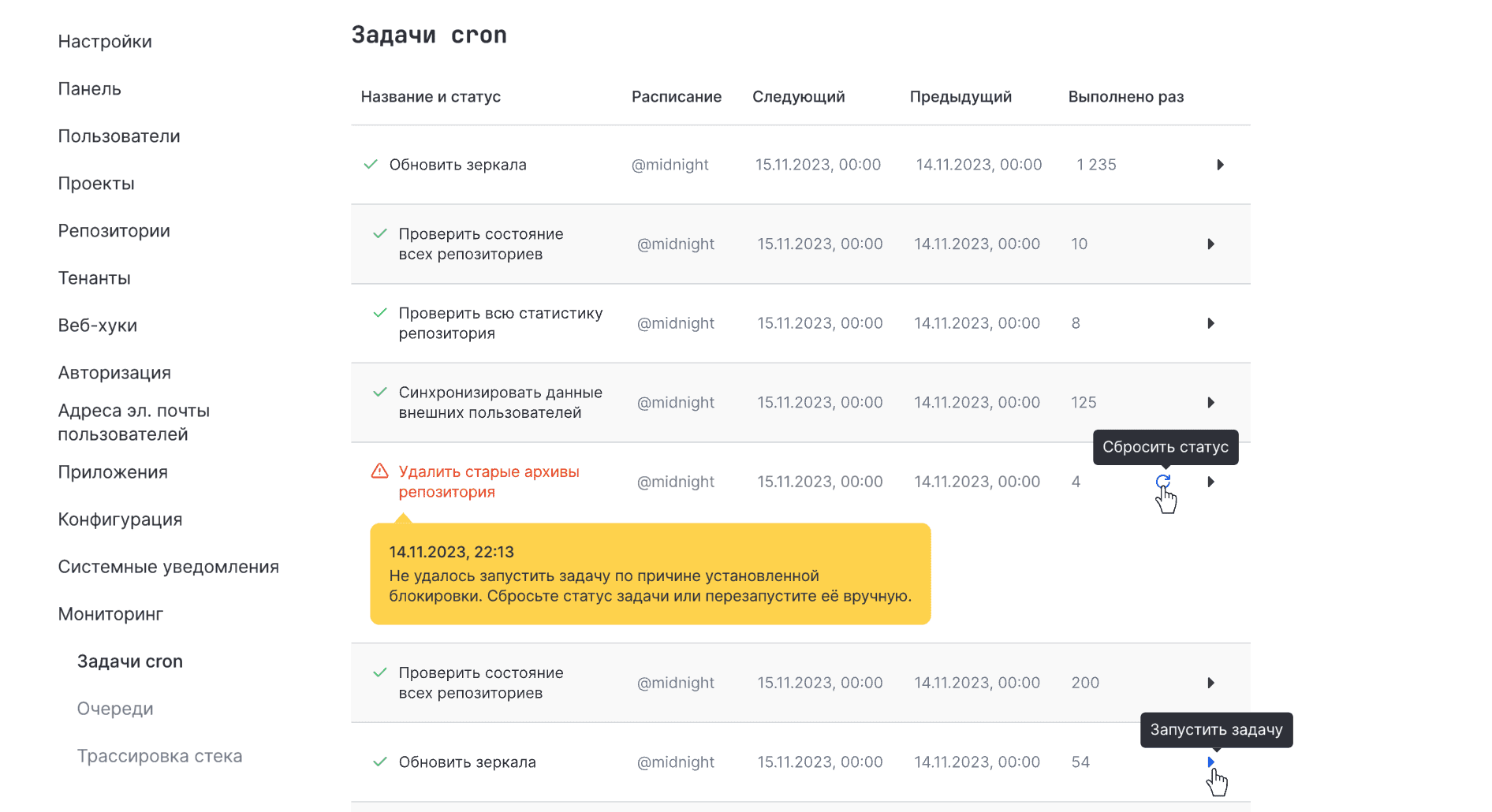Run the task executed 10 times
Viewport: 1492px width, 812px height.
click(x=1210, y=244)
